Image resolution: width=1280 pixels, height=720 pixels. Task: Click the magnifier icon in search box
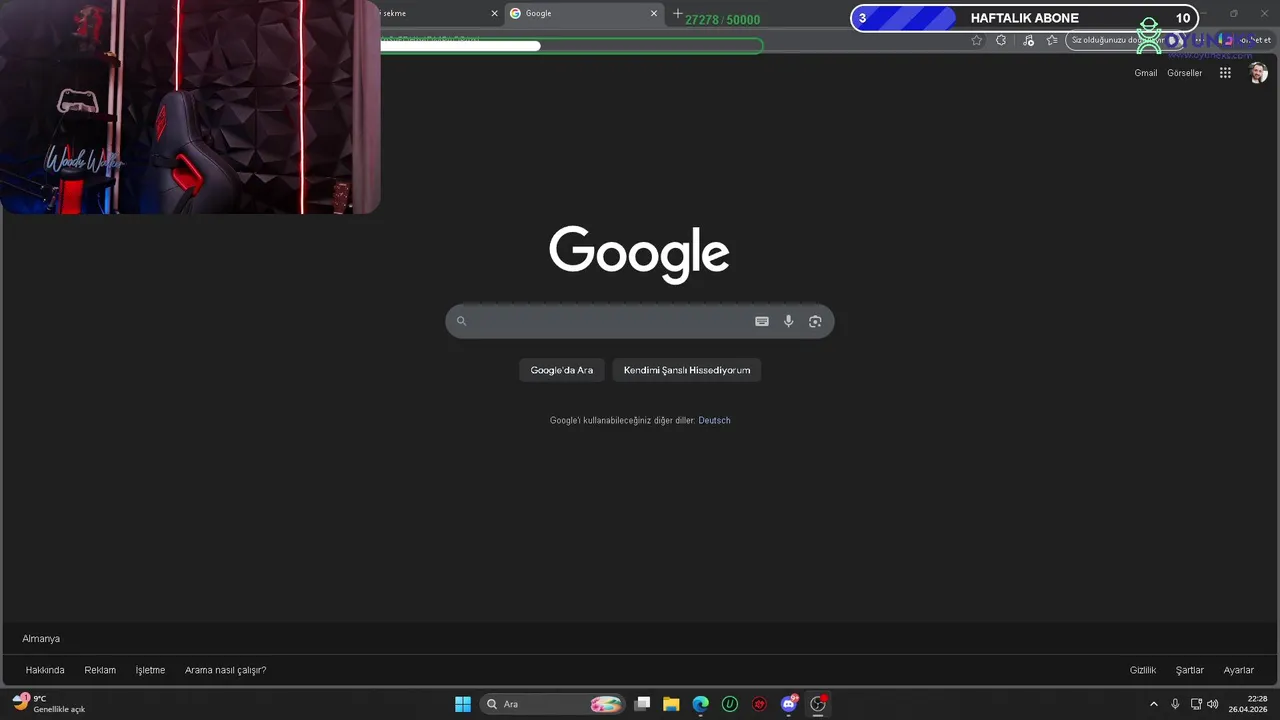click(461, 321)
